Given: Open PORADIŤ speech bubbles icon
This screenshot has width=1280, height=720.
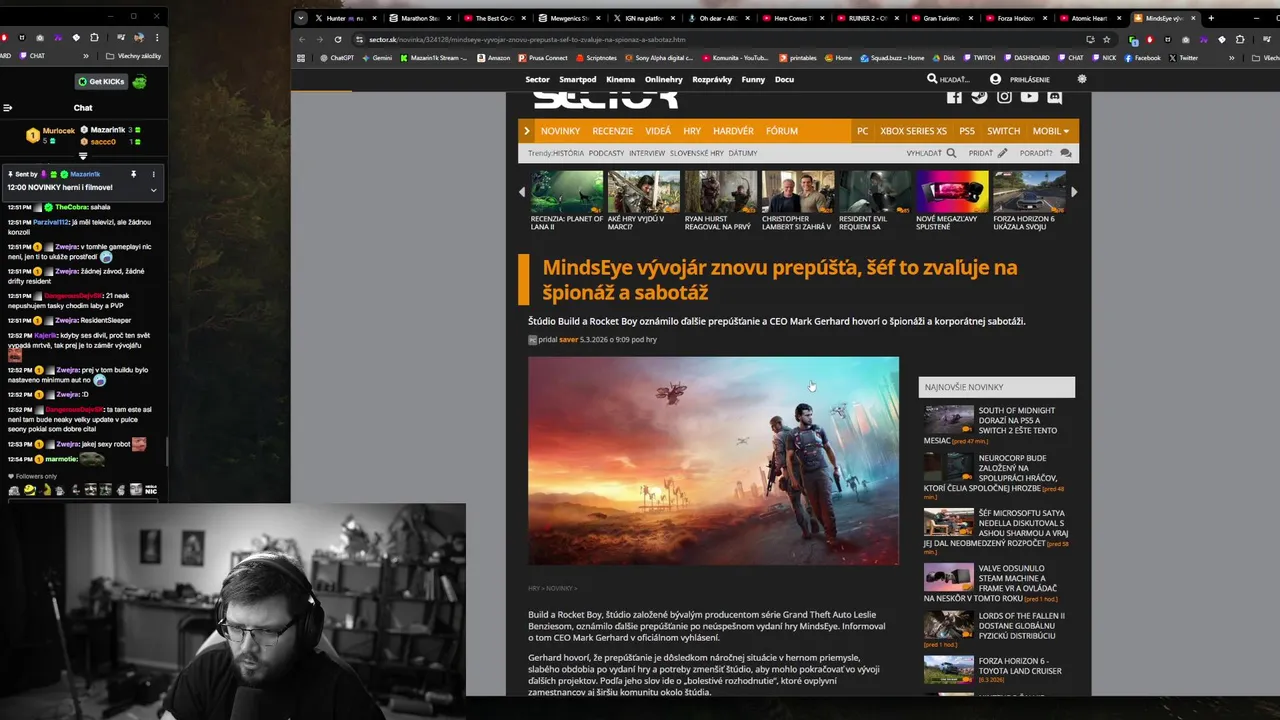Looking at the screenshot, I should point(1066,153).
